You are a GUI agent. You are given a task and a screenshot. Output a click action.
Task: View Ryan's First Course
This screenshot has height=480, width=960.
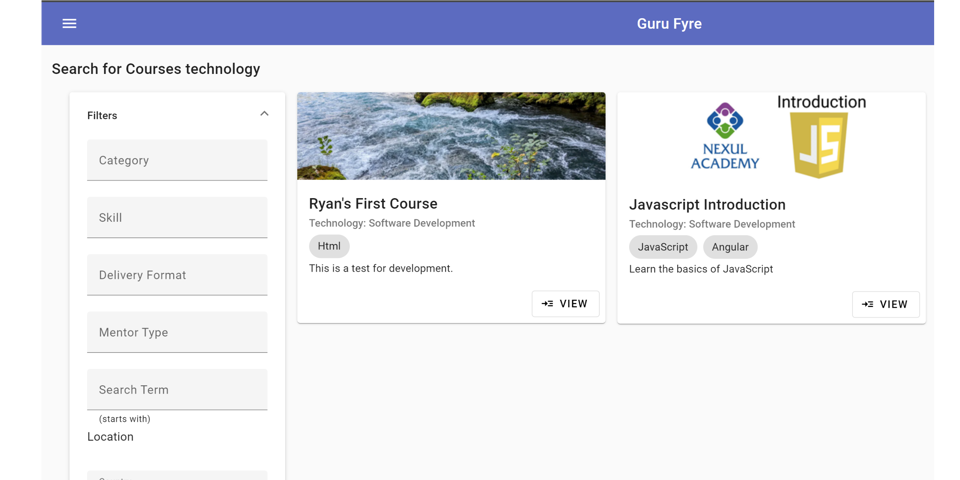coord(565,304)
